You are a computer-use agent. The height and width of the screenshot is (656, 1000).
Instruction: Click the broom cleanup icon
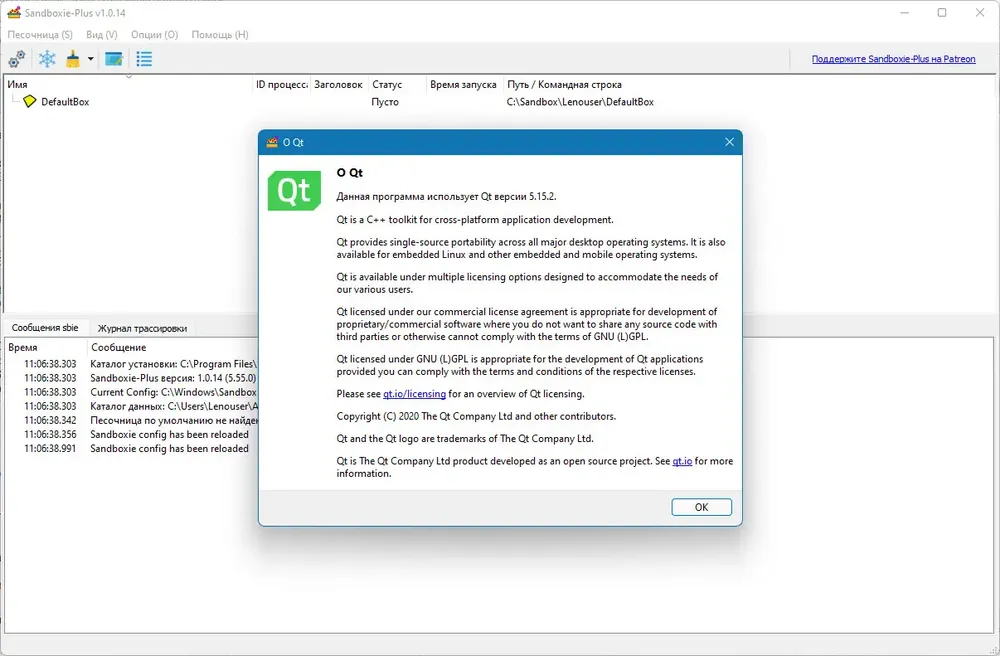pyautogui.click(x=73, y=59)
